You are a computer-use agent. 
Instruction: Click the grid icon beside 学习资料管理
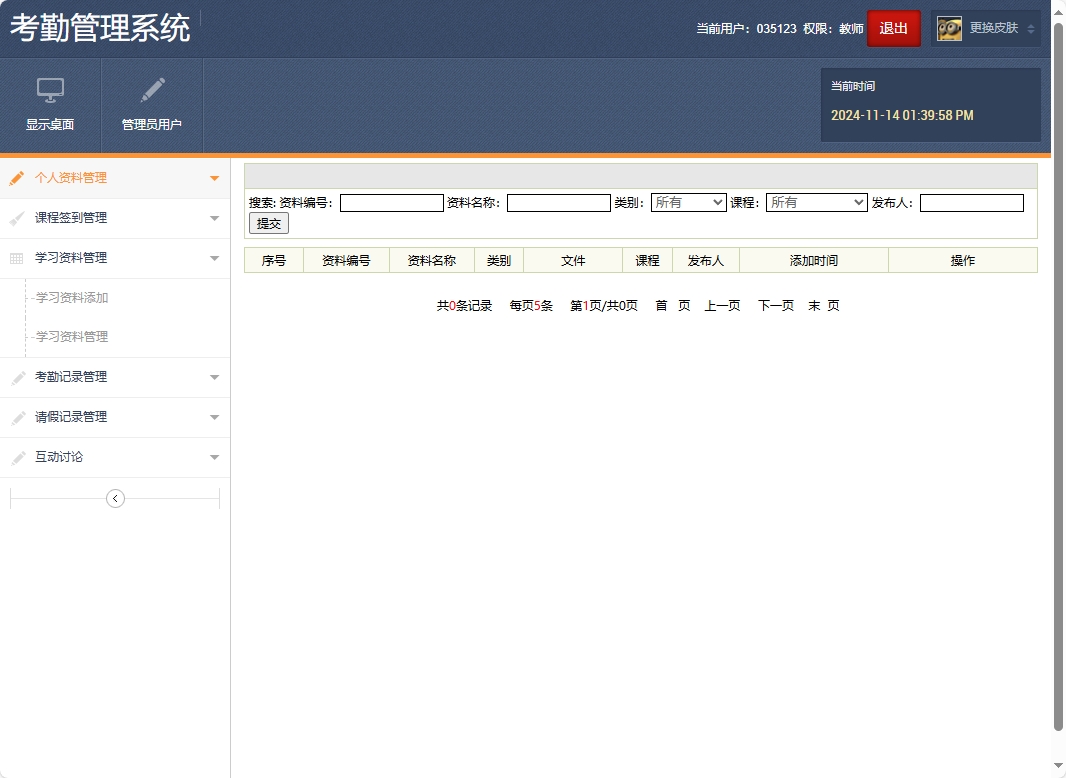coord(16,258)
